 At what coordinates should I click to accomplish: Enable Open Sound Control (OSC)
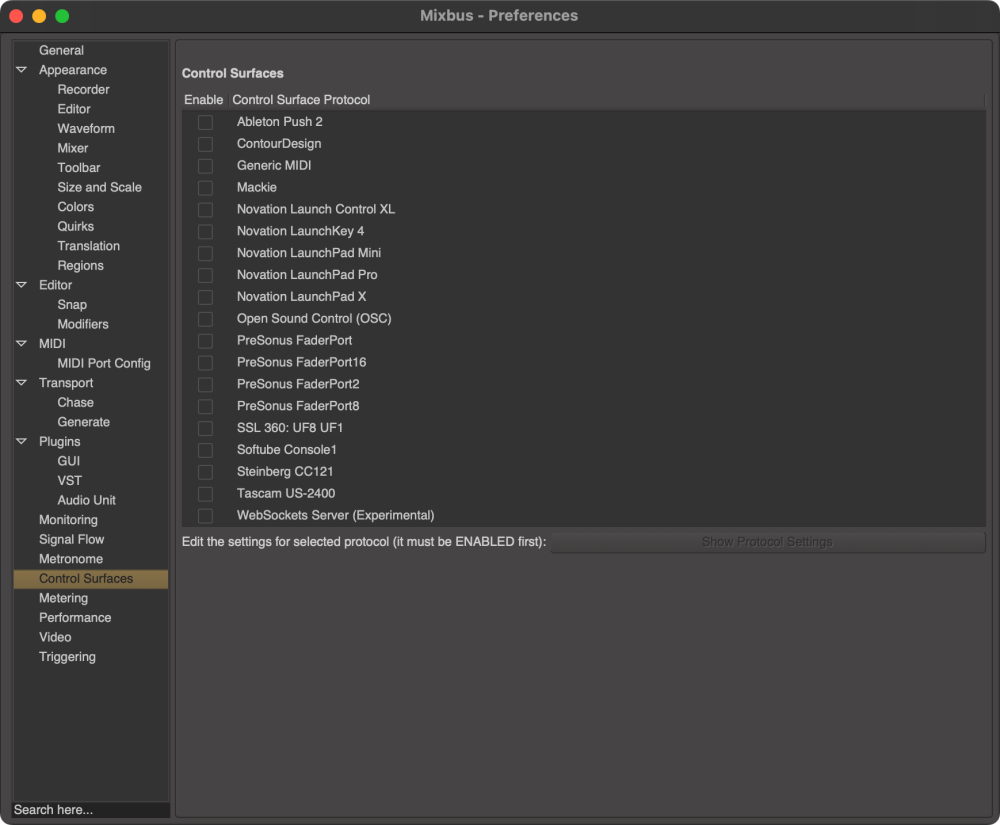(x=205, y=318)
